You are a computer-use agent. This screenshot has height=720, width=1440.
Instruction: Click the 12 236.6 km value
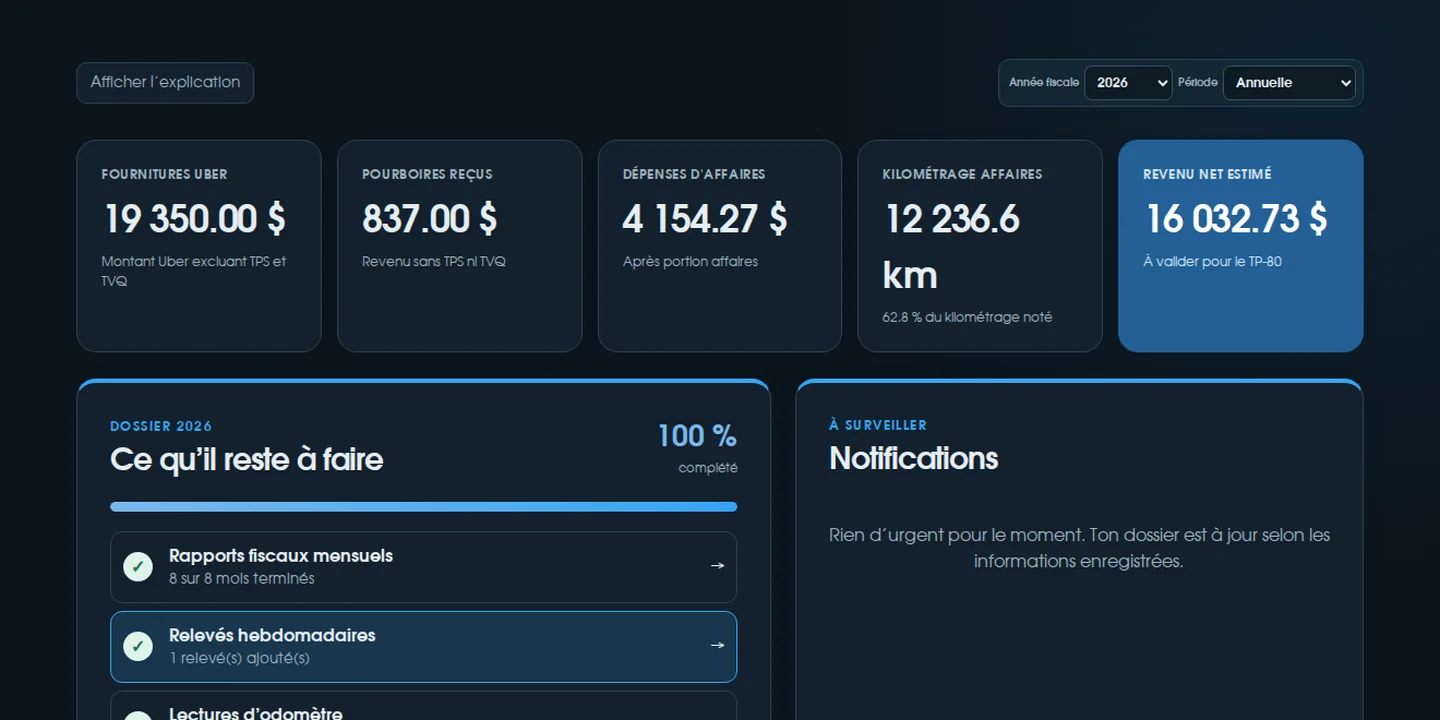951,246
